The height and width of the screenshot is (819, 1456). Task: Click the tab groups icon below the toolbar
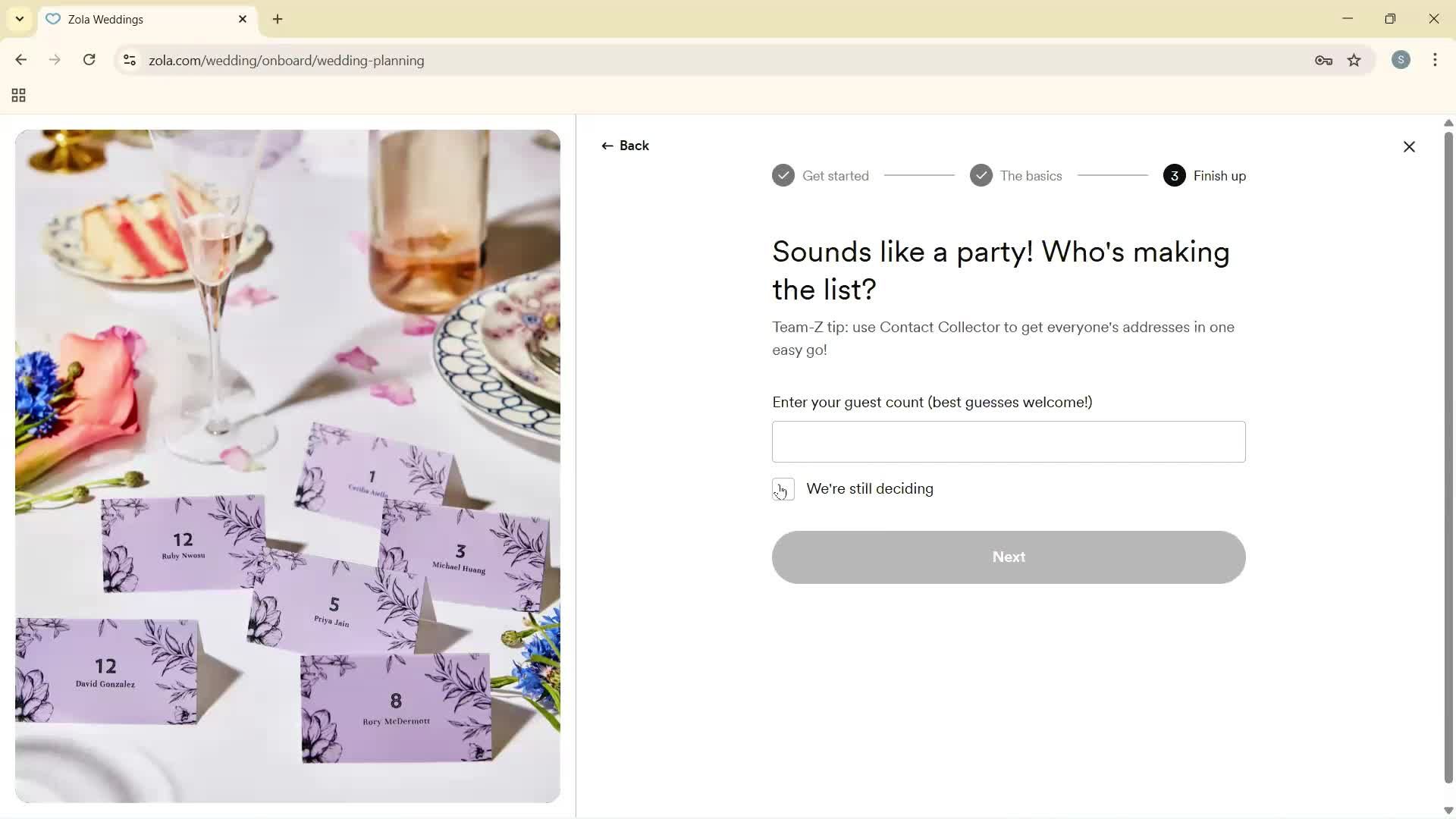[17, 95]
